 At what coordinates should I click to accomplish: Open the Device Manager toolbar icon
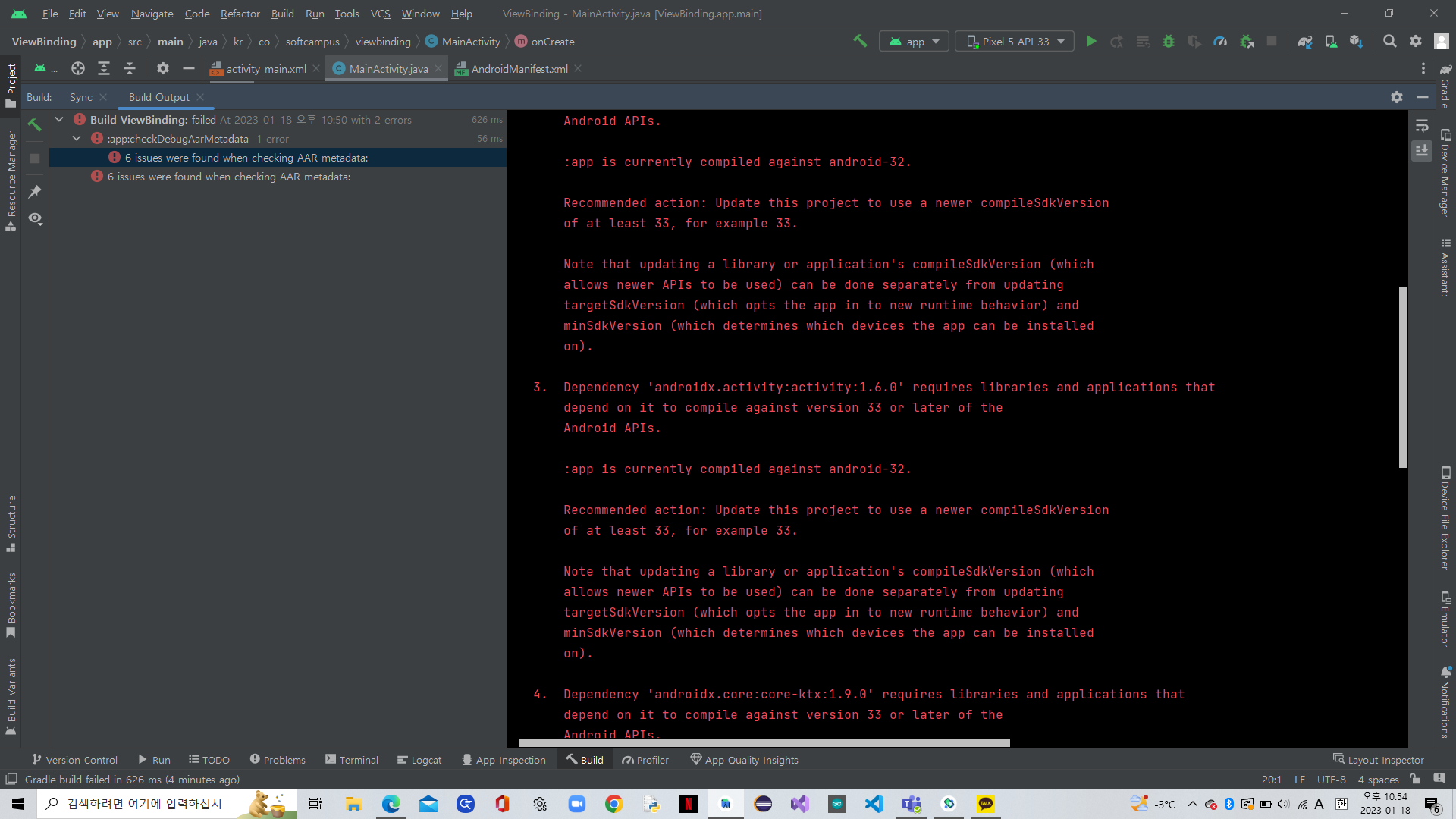point(1331,41)
